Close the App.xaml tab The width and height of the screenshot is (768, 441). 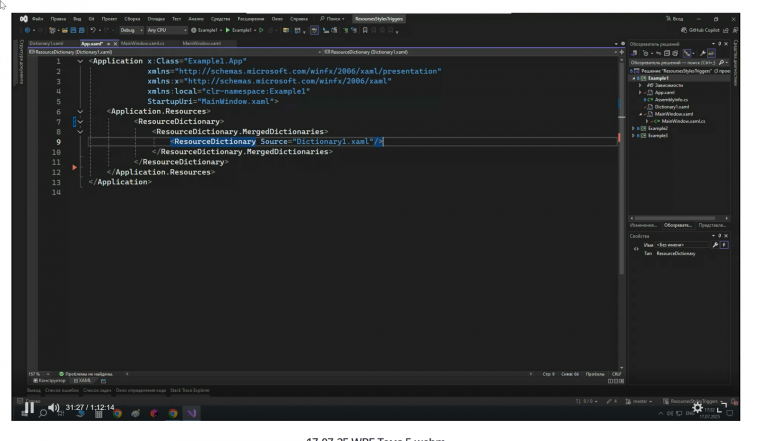click(x=116, y=44)
